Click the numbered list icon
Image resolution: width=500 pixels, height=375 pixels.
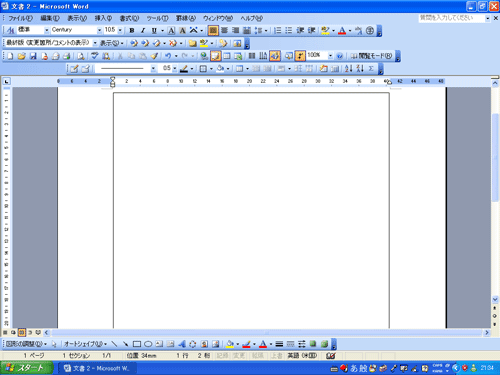(277, 31)
